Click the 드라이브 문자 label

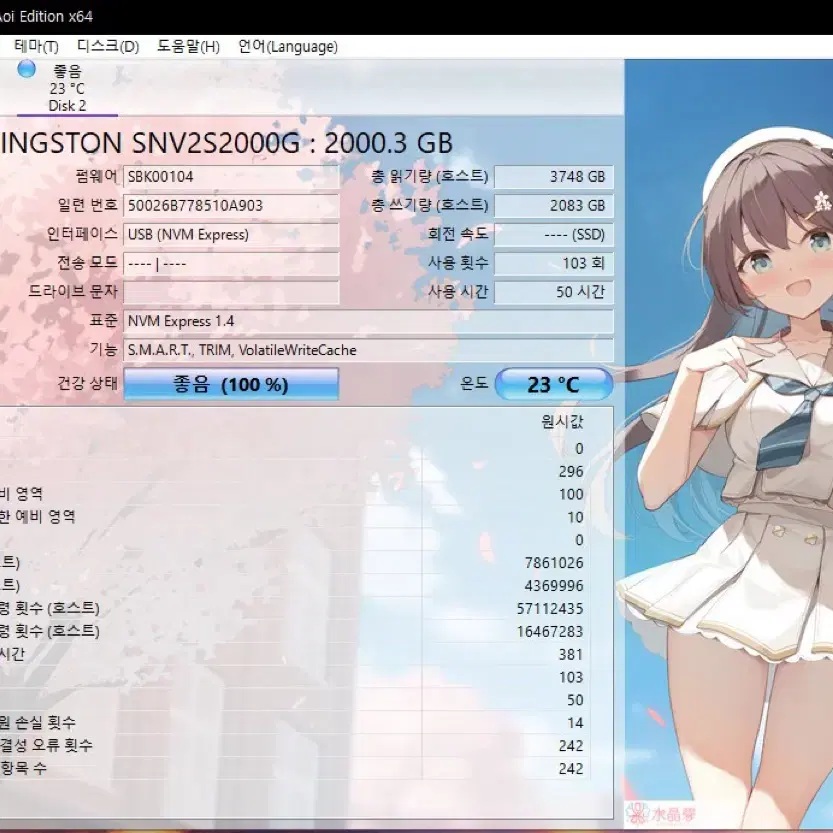tap(73, 291)
